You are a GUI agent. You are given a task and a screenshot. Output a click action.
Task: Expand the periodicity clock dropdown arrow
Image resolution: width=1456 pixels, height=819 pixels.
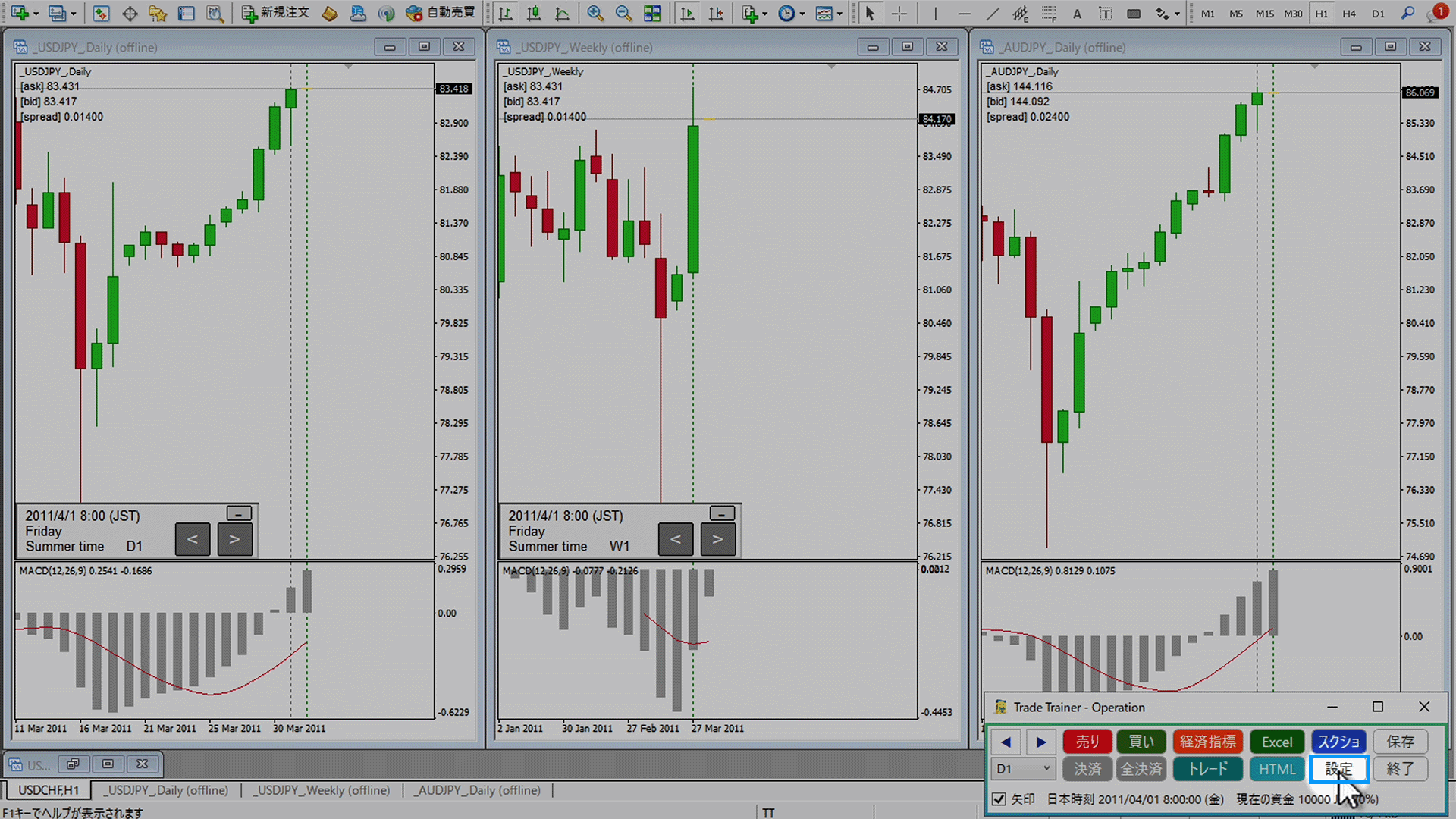pyautogui.click(x=802, y=14)
